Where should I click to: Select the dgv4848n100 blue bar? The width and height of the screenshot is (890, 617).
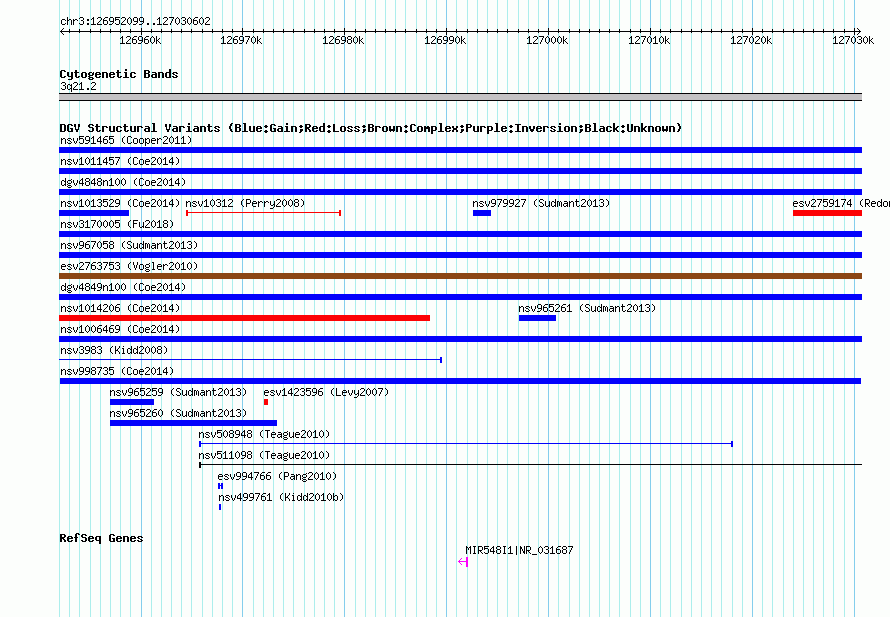[x=460, y=192]
